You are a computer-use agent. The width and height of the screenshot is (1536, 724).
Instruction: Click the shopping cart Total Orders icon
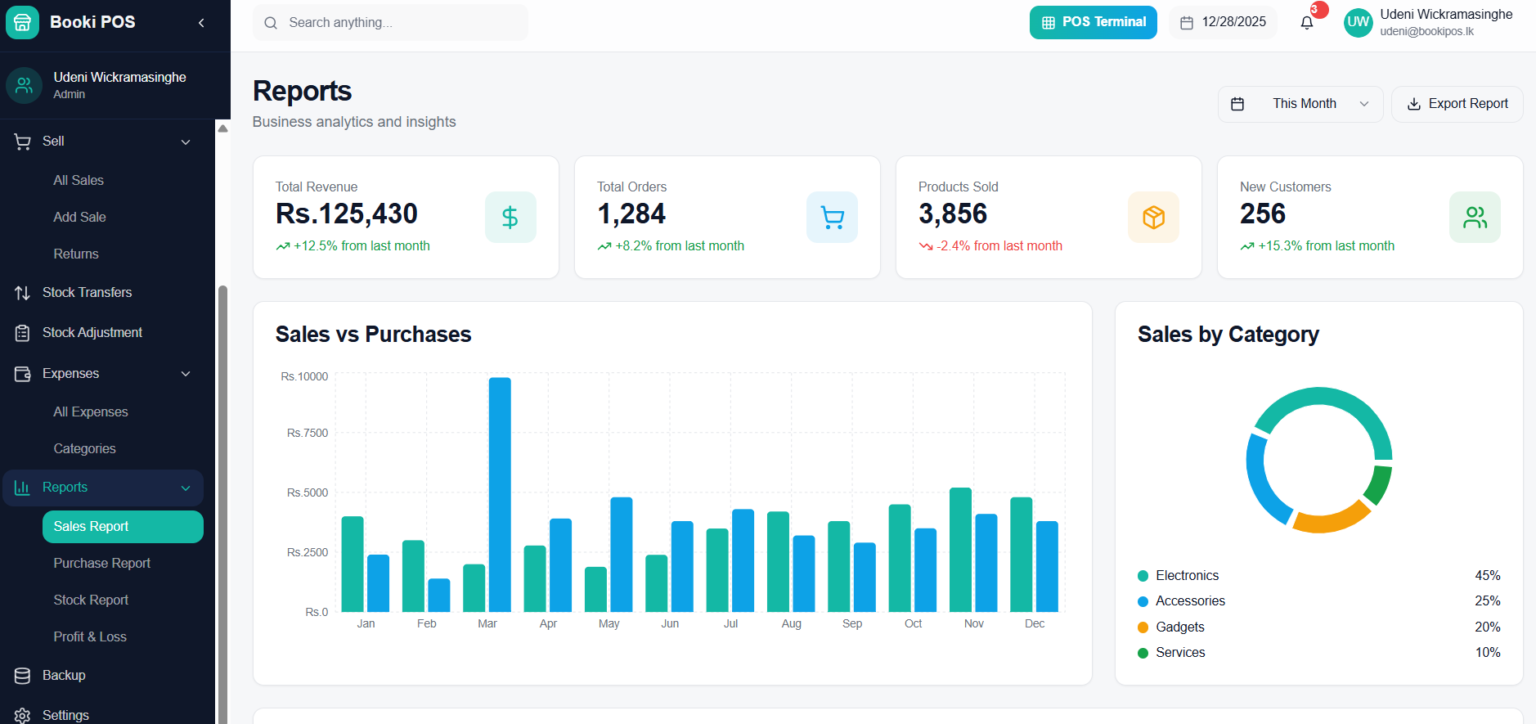coord(832,217)
